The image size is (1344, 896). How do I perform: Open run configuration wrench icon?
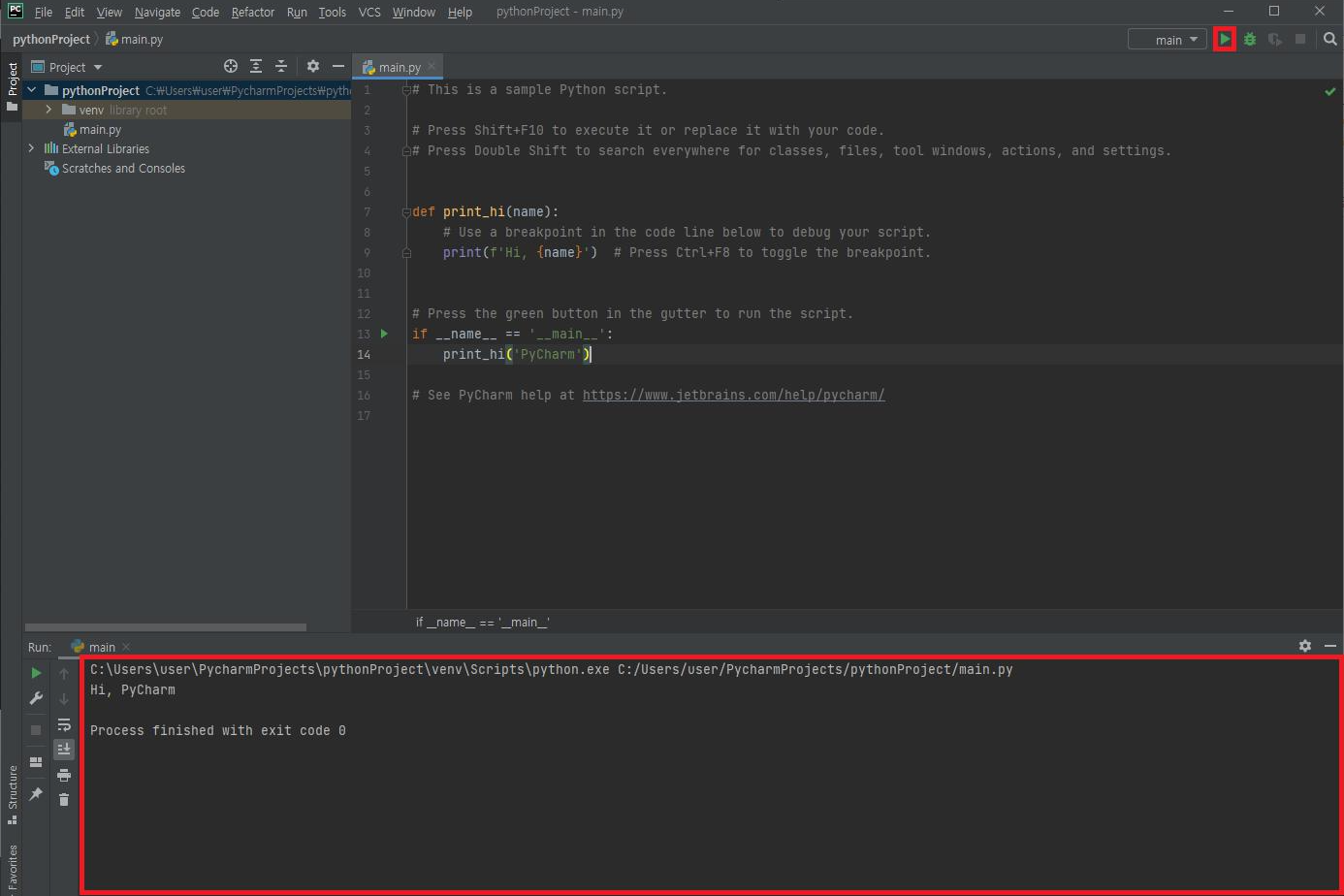[36, 698]
